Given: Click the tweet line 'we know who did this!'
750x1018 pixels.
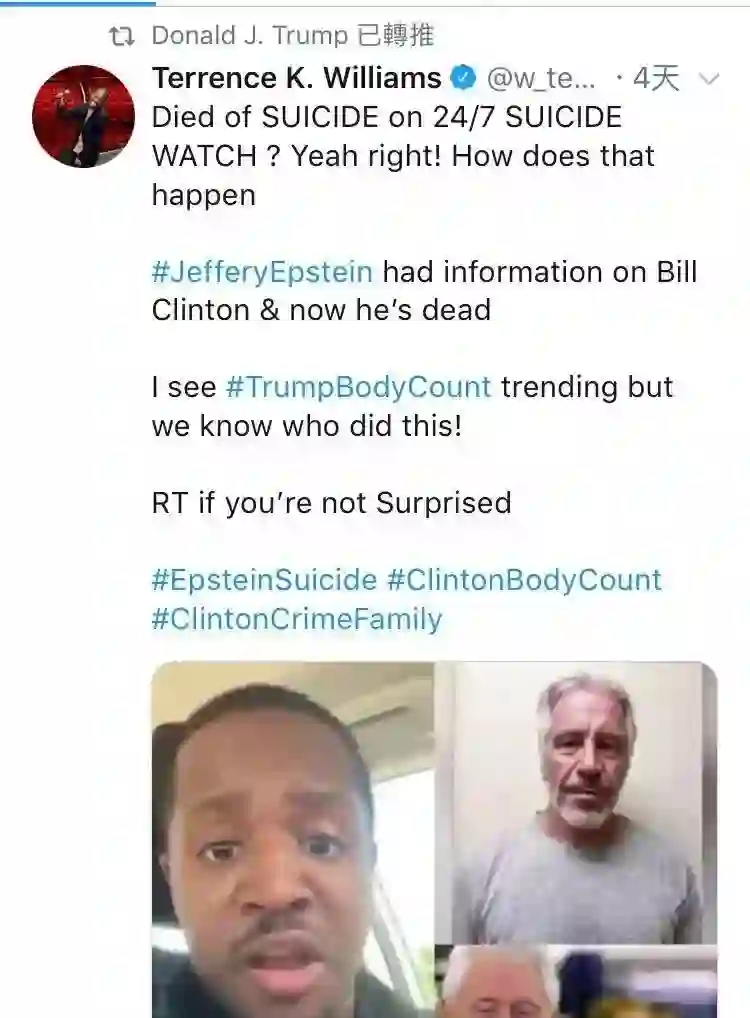Looking at the screenshot, I should 307,426.
